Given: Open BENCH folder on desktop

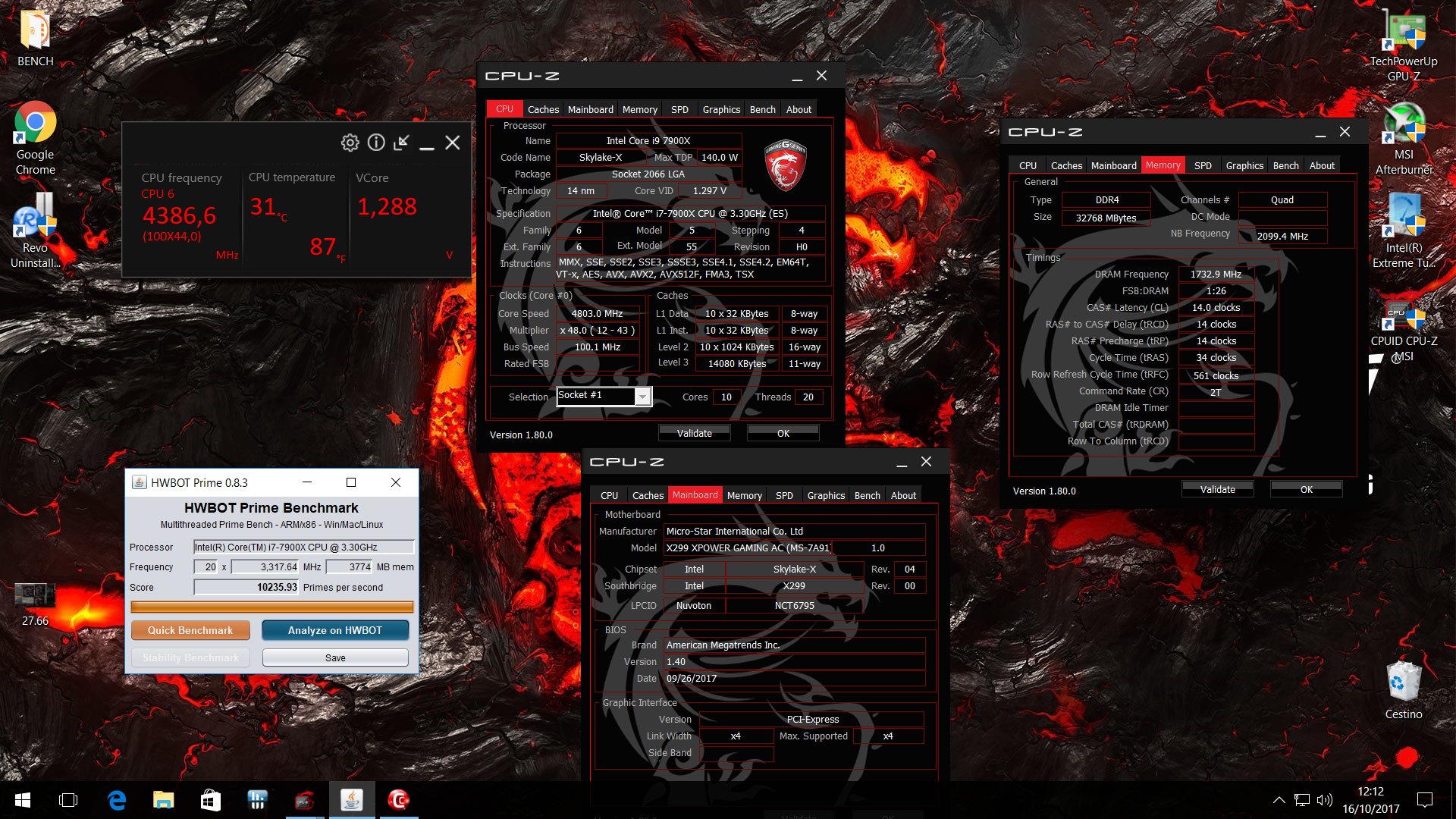Looking at the screenshot, I should click(35, 39).
